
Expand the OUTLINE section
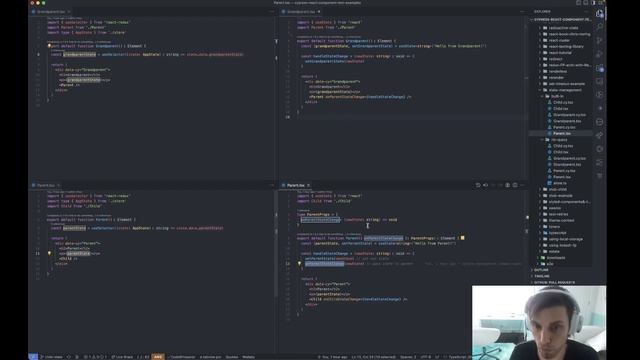point(542,270)
